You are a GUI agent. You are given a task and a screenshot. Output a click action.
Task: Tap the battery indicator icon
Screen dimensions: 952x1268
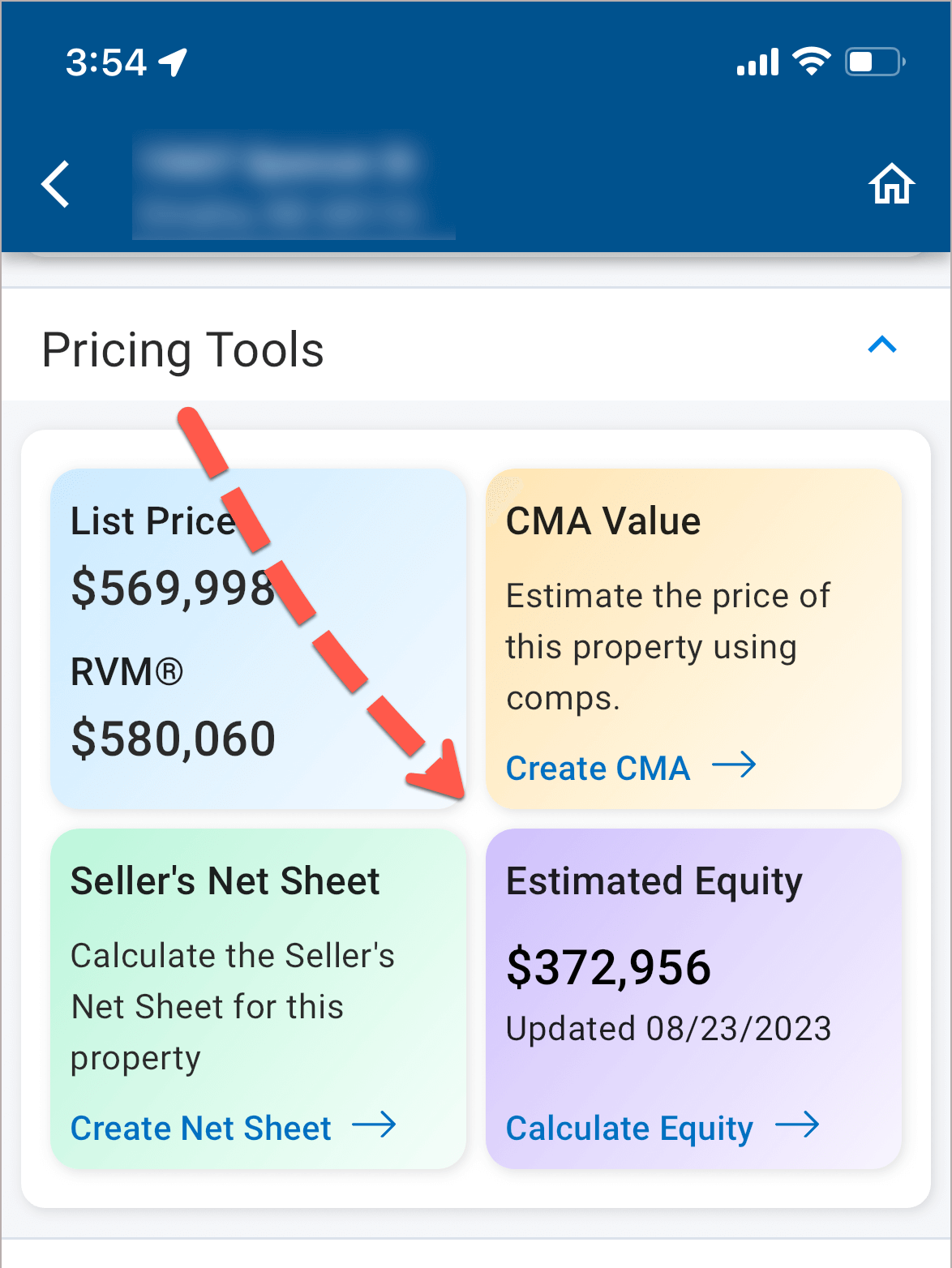tap(874, 62)
